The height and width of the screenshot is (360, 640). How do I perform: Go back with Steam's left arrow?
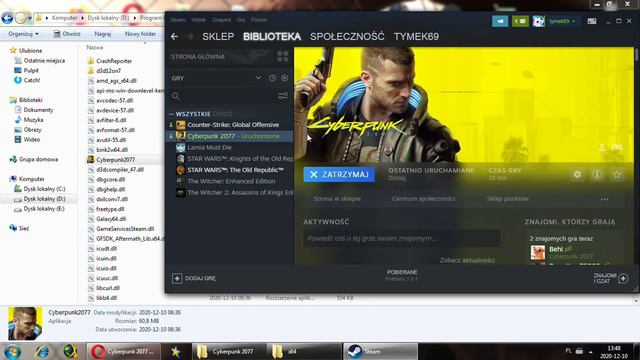tap(174, 37)
